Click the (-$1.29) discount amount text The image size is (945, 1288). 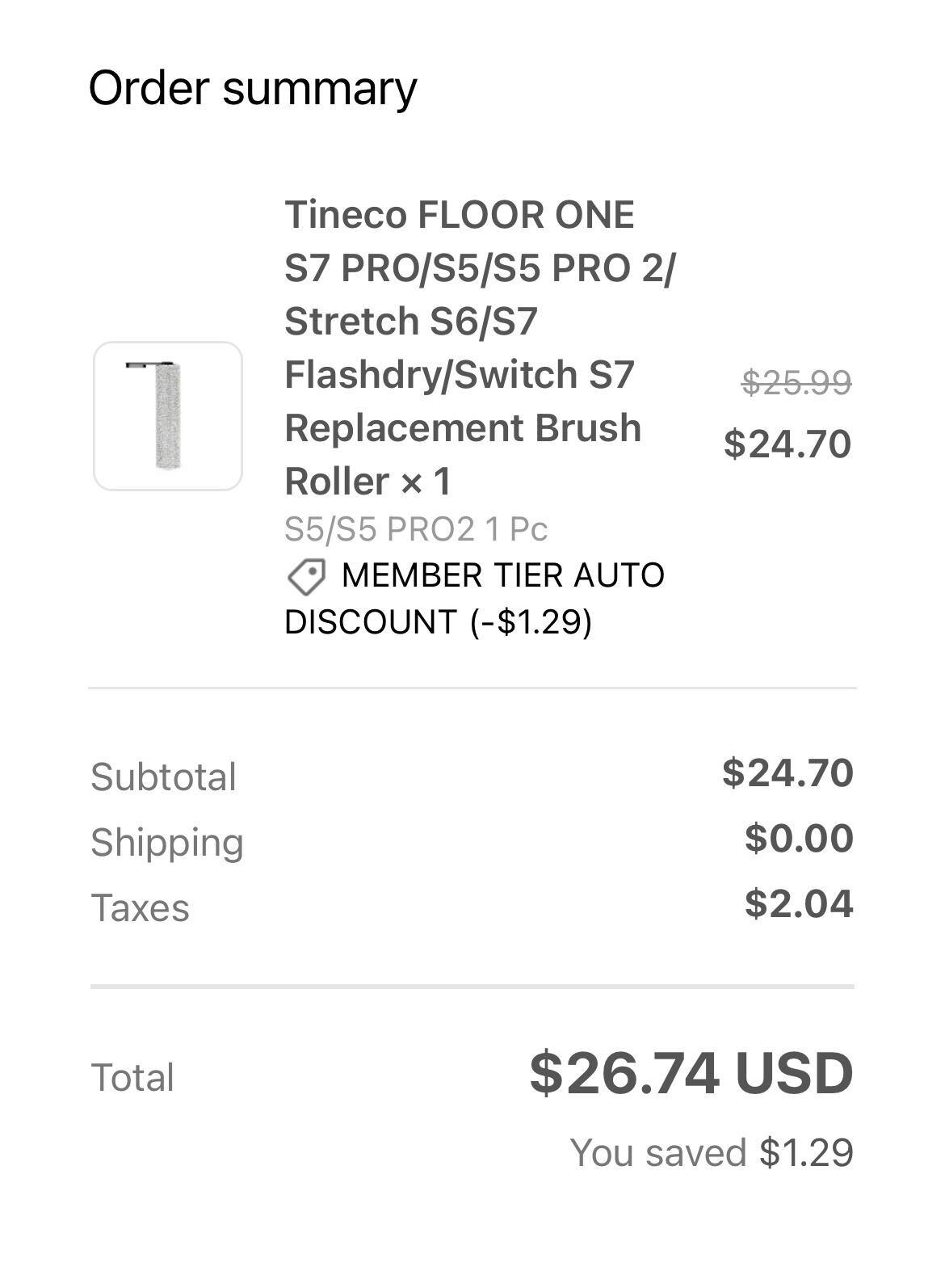tap(531, 622)
